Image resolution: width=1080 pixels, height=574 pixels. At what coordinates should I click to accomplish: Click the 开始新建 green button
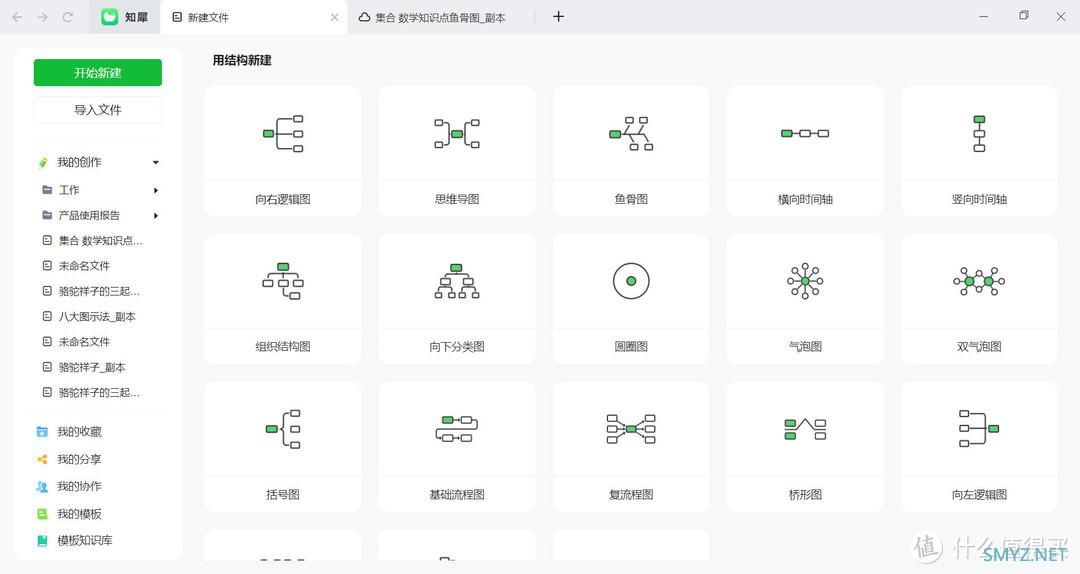pyautogui.click(x=98, y=72)
